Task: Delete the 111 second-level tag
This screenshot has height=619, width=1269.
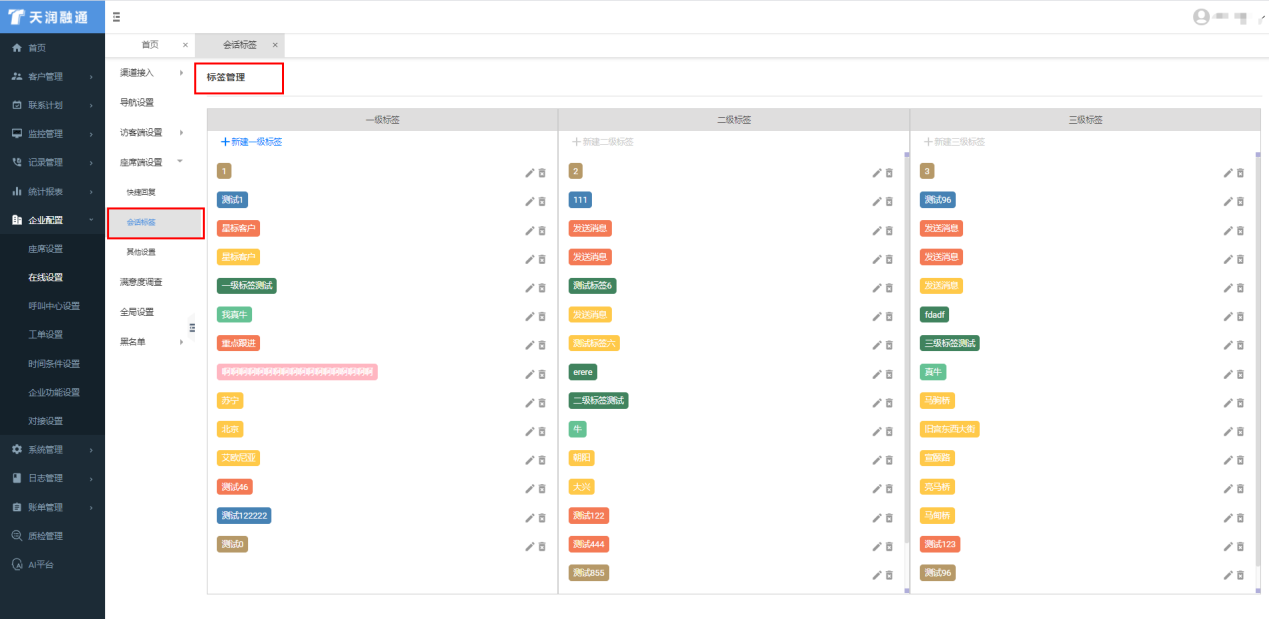Action: point(889,201)
